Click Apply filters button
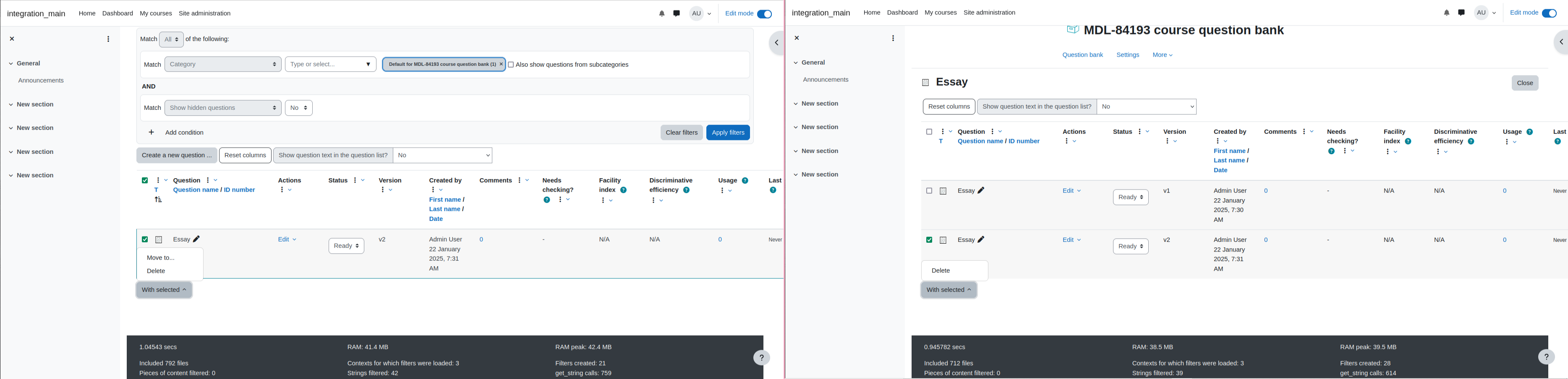This screenshot has width=1568, height=379. (x=728, y=132)
